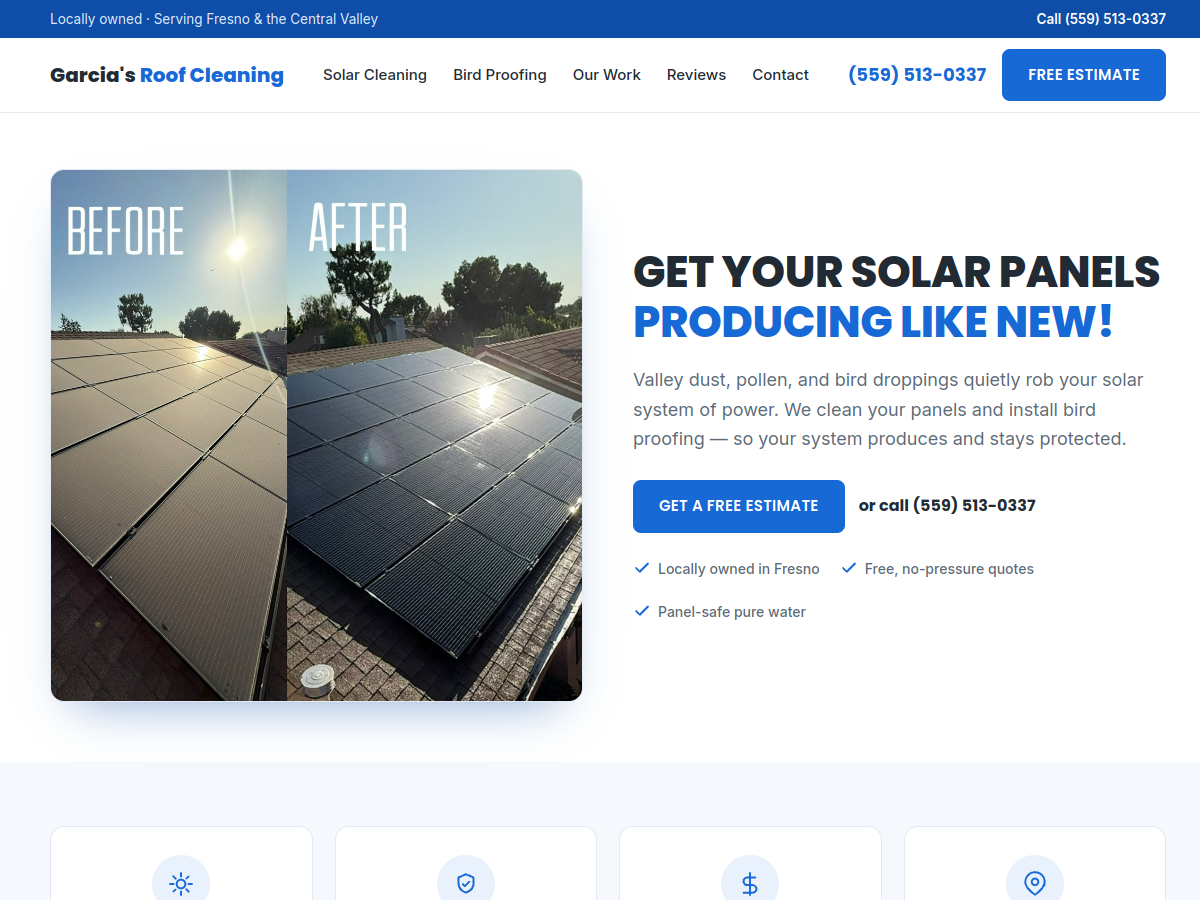
Task: Open the Contact nav link
Action: coord(781,75)
